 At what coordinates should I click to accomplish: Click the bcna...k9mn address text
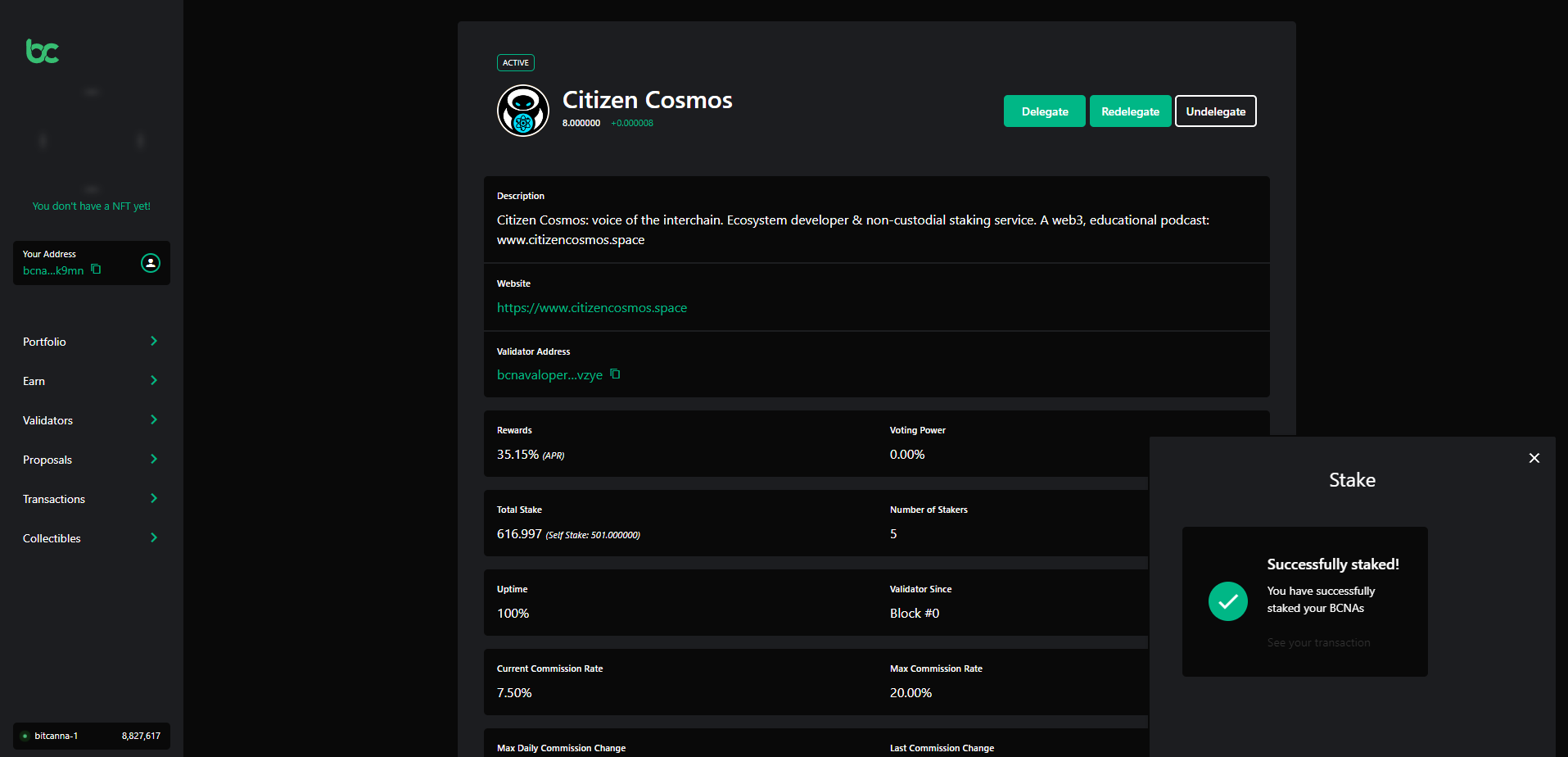(53, 270)
